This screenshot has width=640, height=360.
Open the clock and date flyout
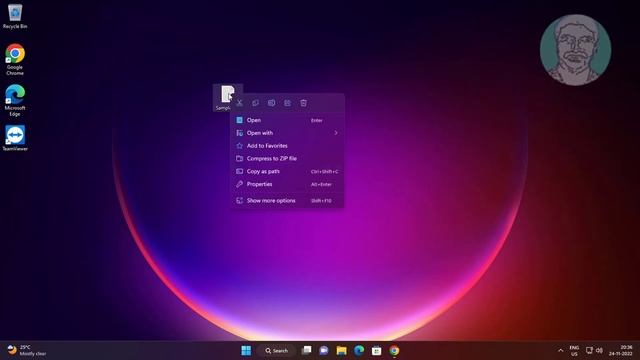pos(620,351)
